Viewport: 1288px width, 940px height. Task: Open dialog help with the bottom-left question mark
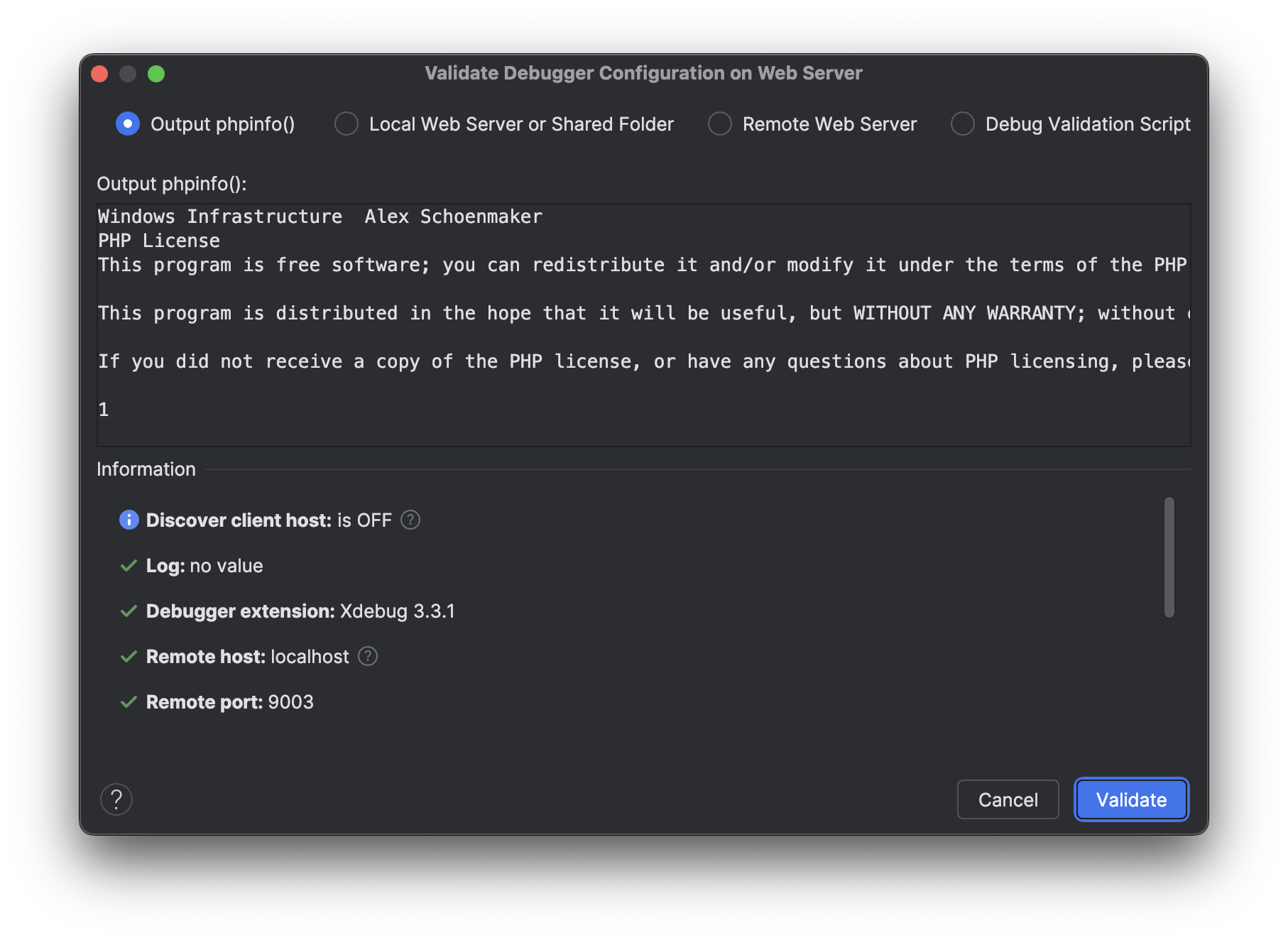coord(116,799)
